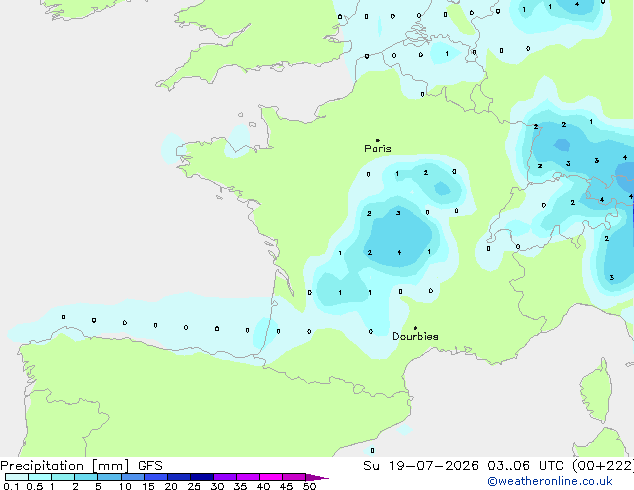This screenshot has width=634, height=490.
Task: Click legend scale label '0.1'
Action: click(x=11, y=486)
